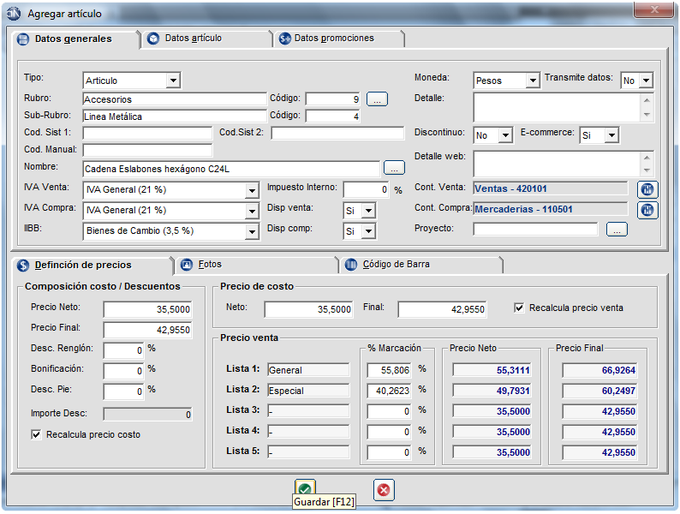Click the Definción de precios dollar icon

(23, 265)
